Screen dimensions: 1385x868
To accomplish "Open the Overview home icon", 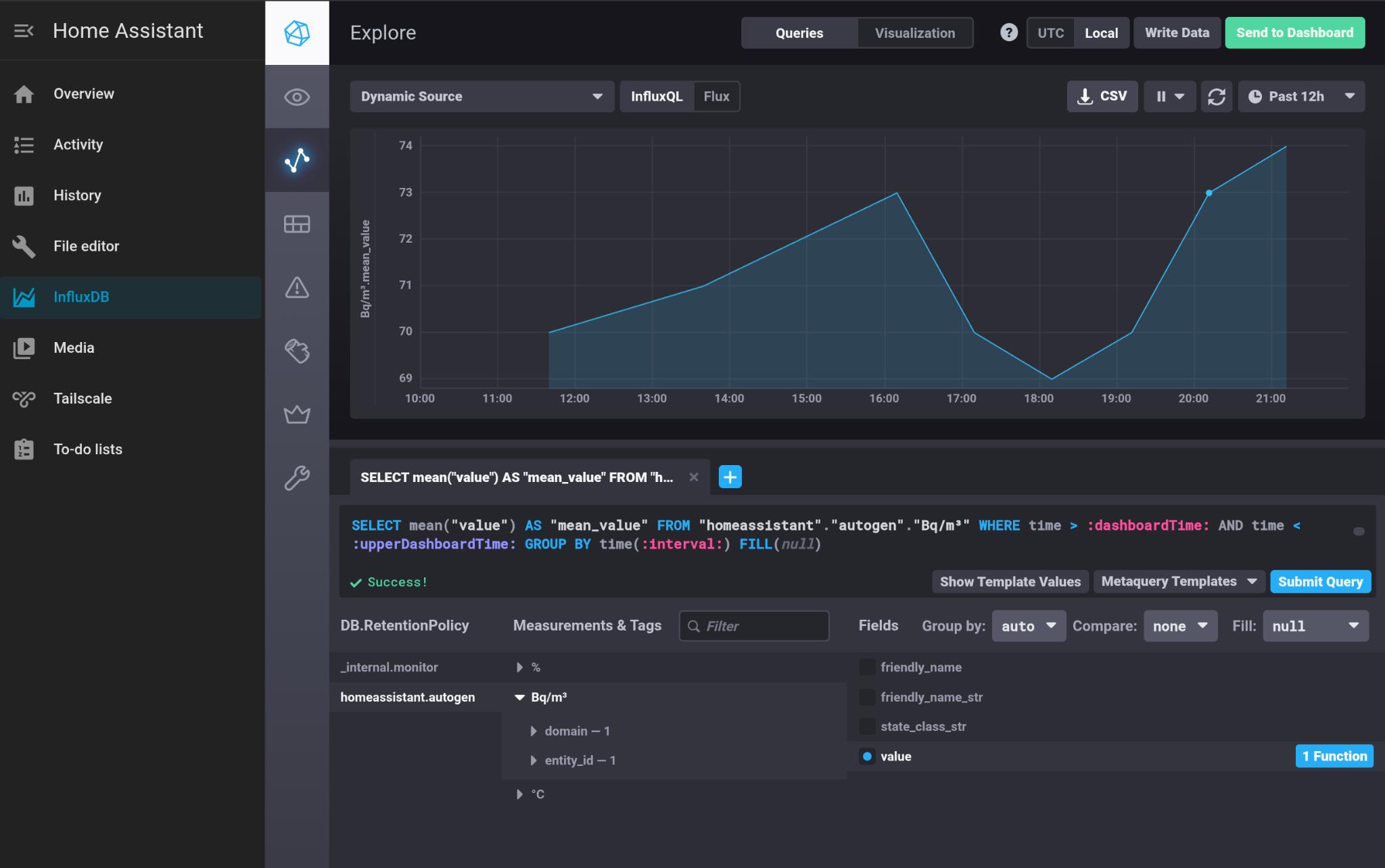I will [24, 94].
